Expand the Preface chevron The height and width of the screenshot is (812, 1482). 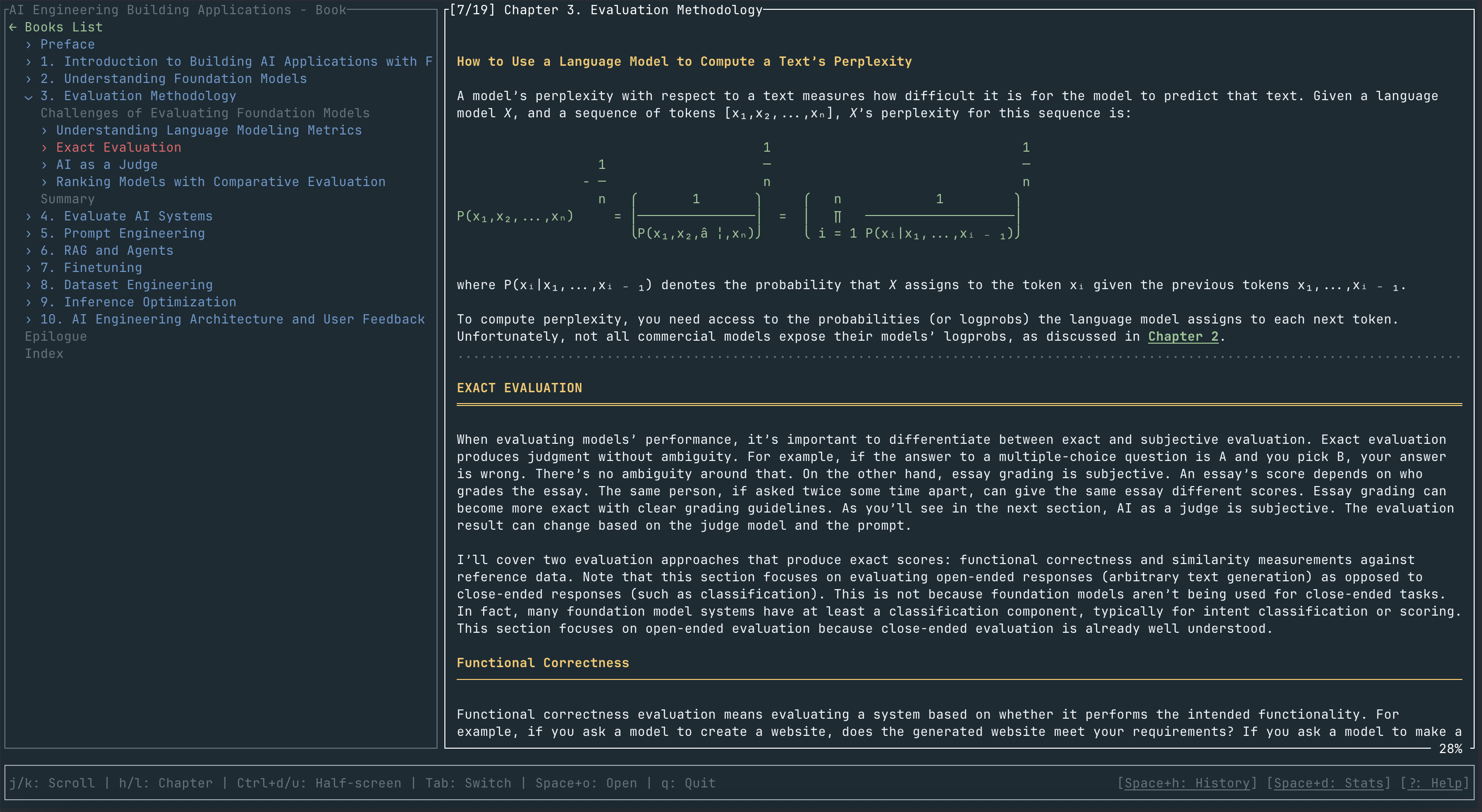(x=28, y=44)
